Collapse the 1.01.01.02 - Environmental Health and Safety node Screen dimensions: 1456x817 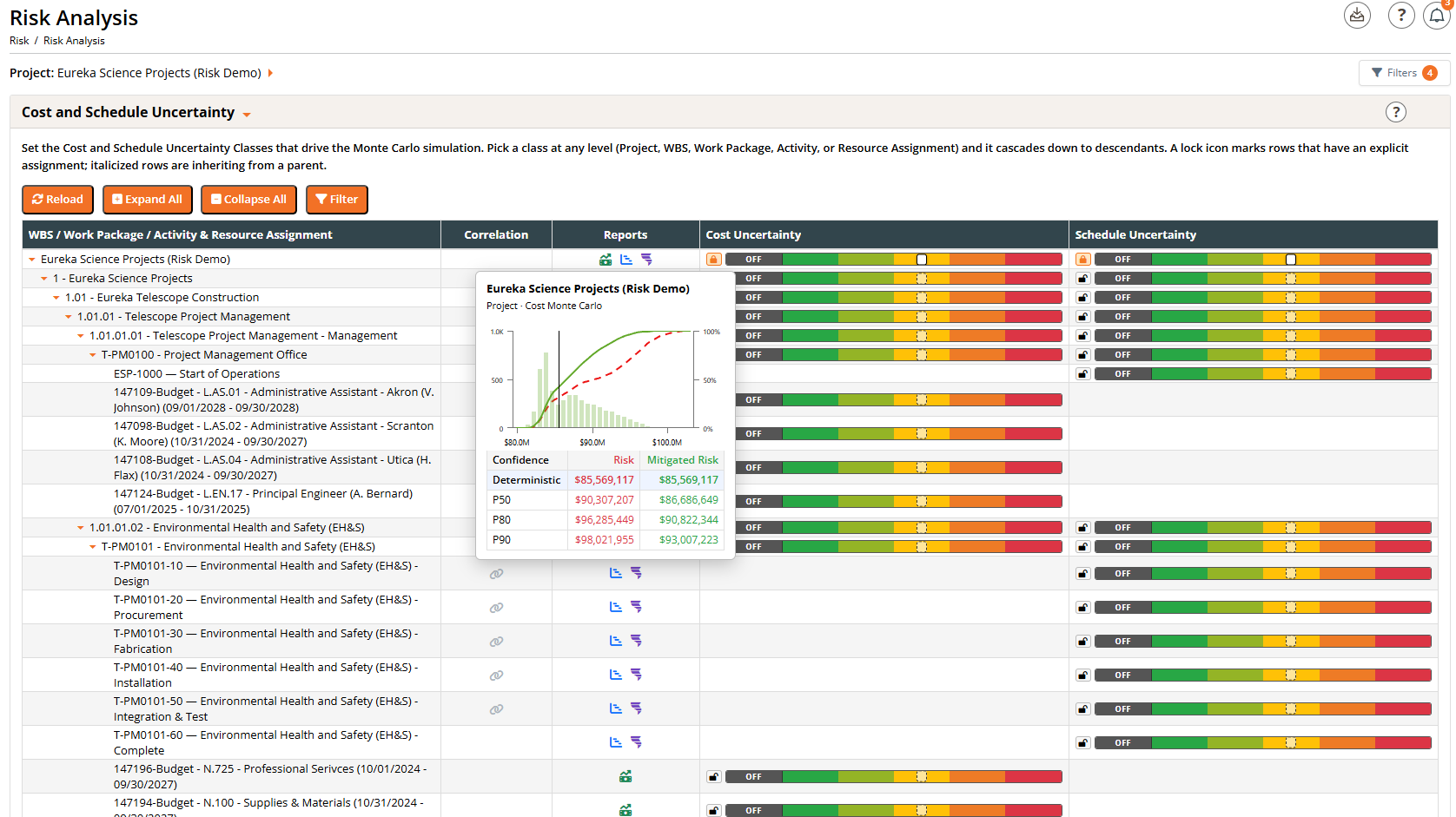coord(81,528)
